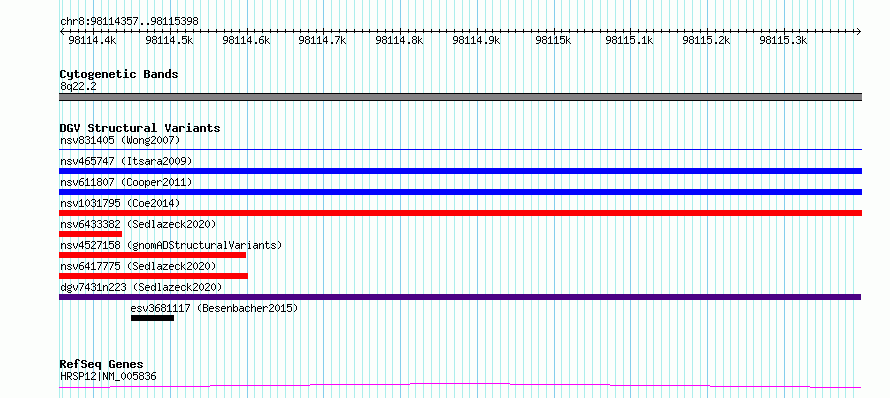Click the 98114.4k ruler label

coord(92,40)
